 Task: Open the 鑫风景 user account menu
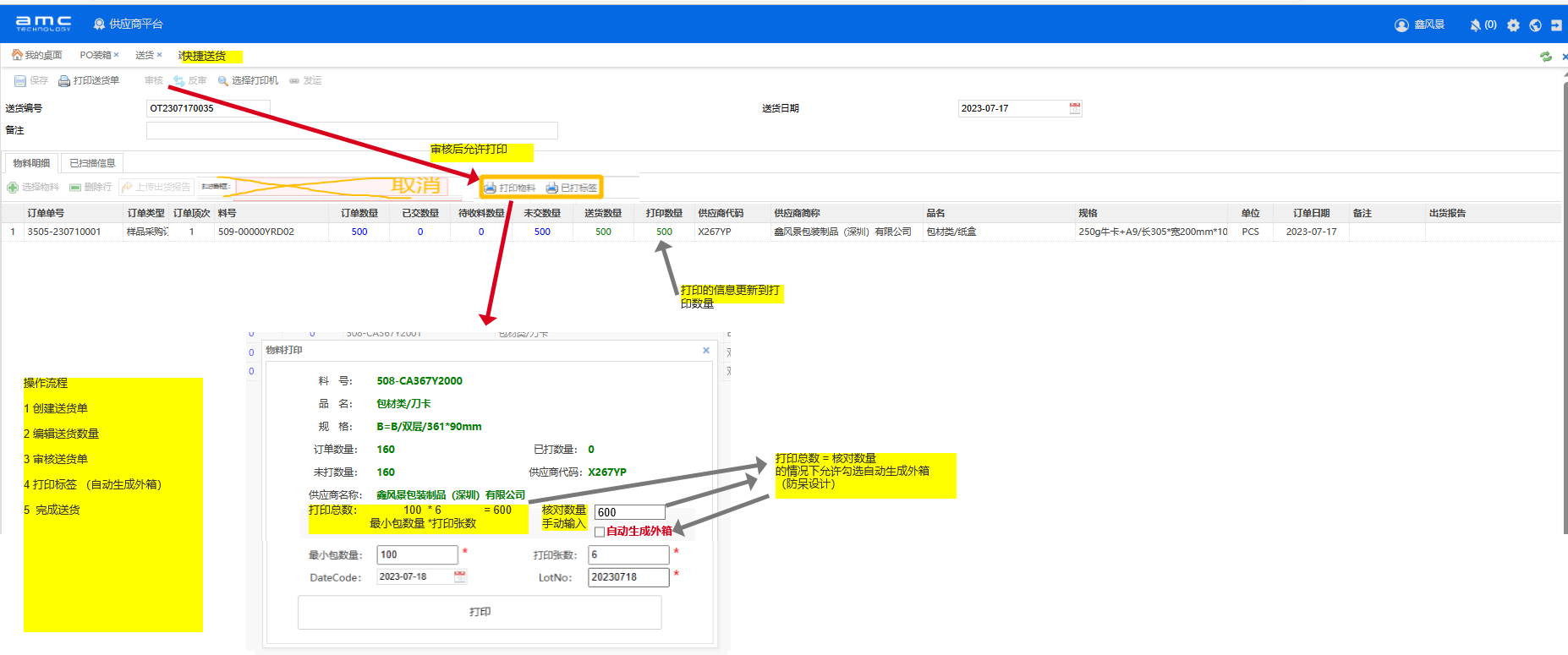click(x=1420, y=25)
